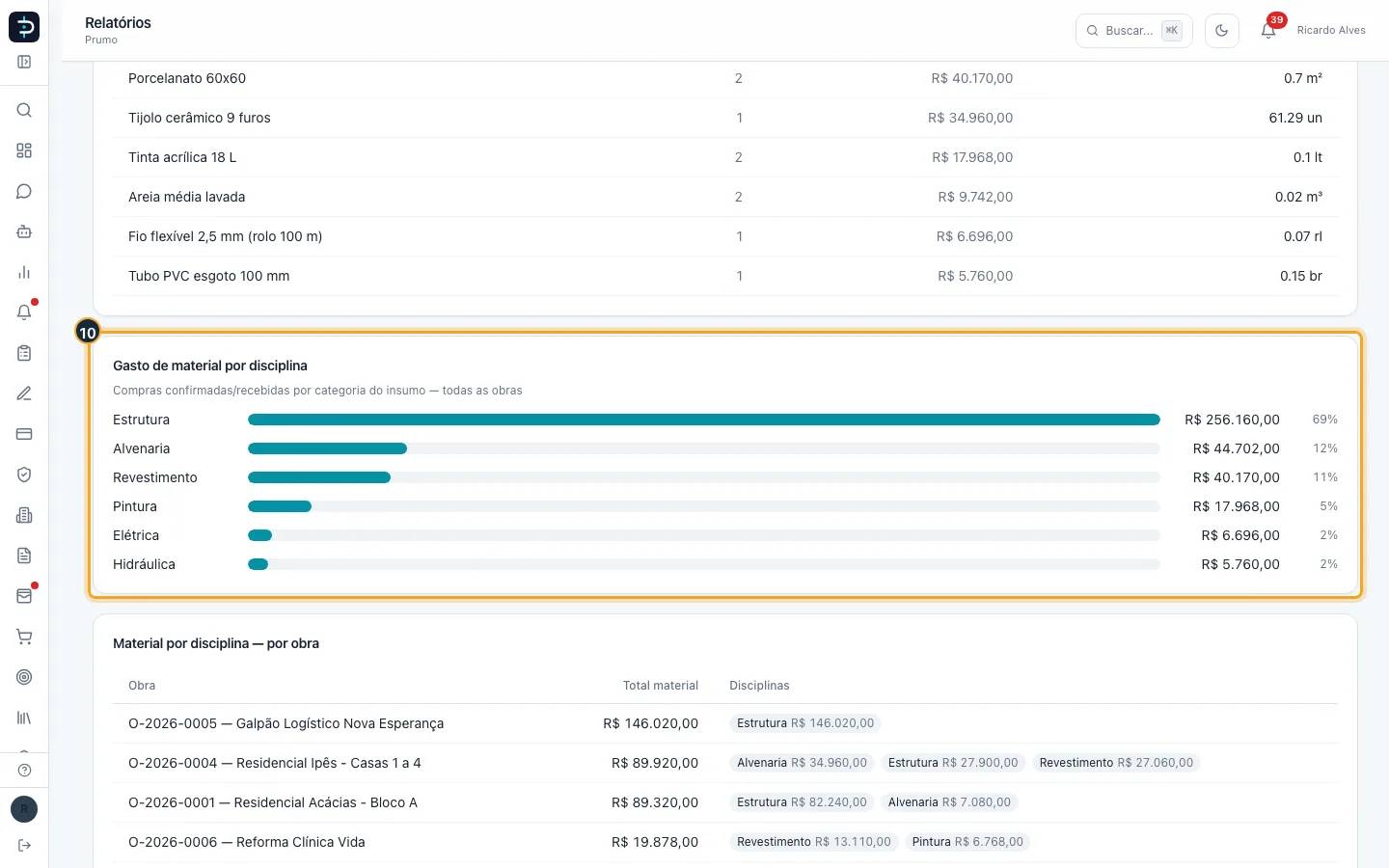Click the Estrutura spending progress bar

point(704,420)
